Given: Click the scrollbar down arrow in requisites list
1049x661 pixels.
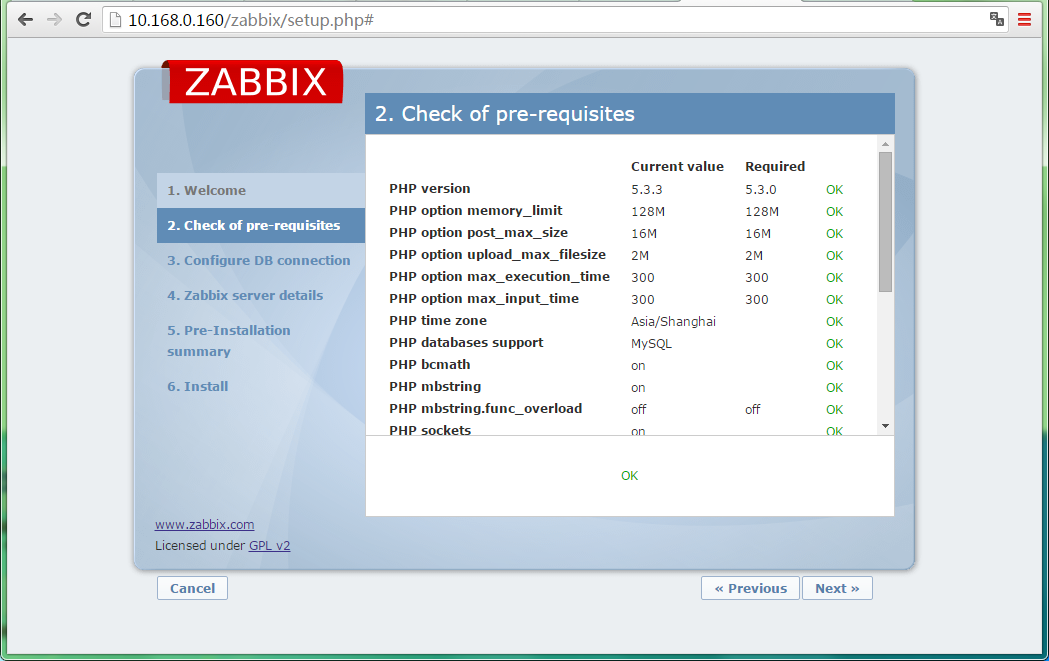Looking at the screenshot, I should [x=885, y=426].
